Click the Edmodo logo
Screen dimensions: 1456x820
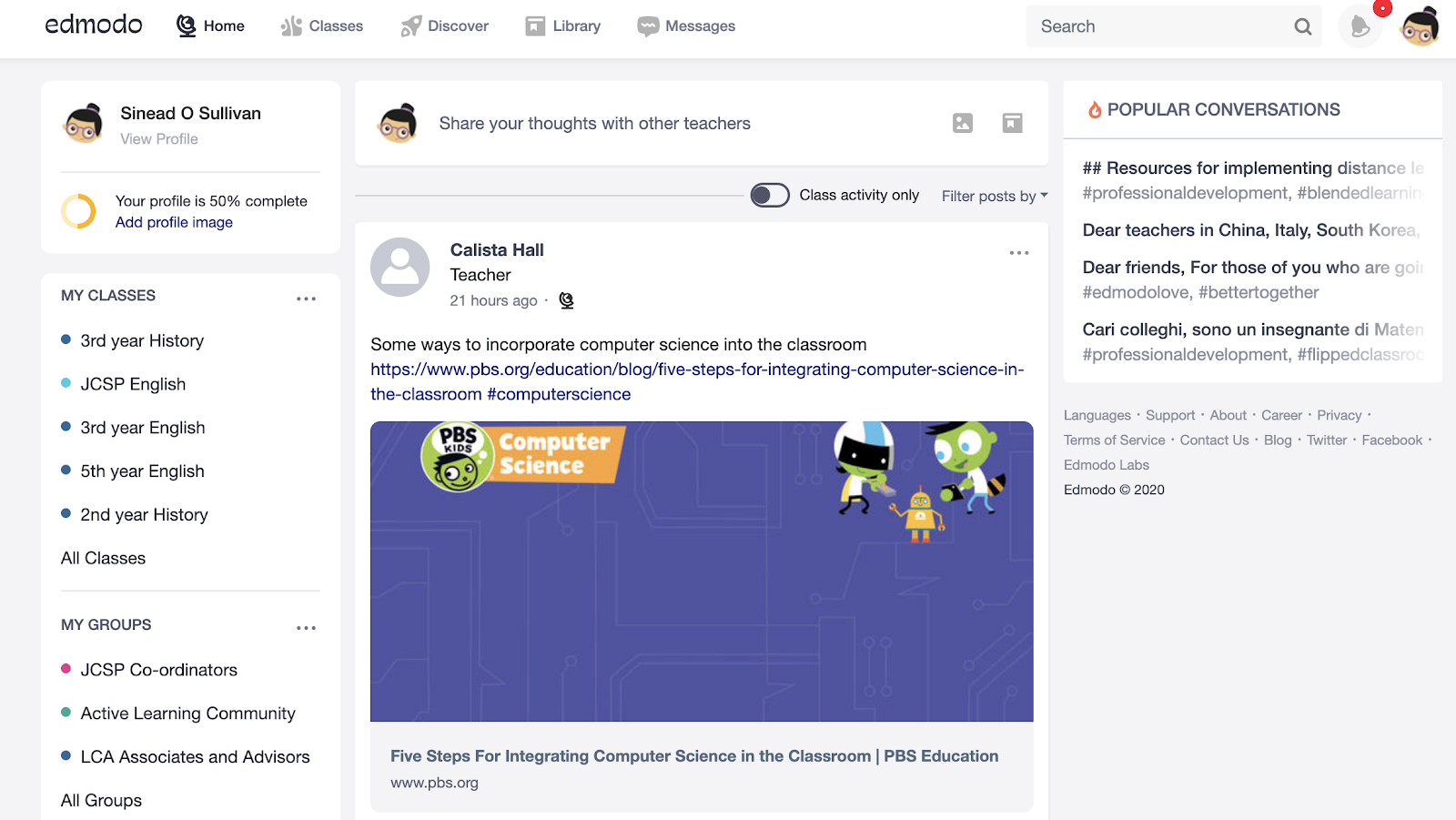(94, 25)
